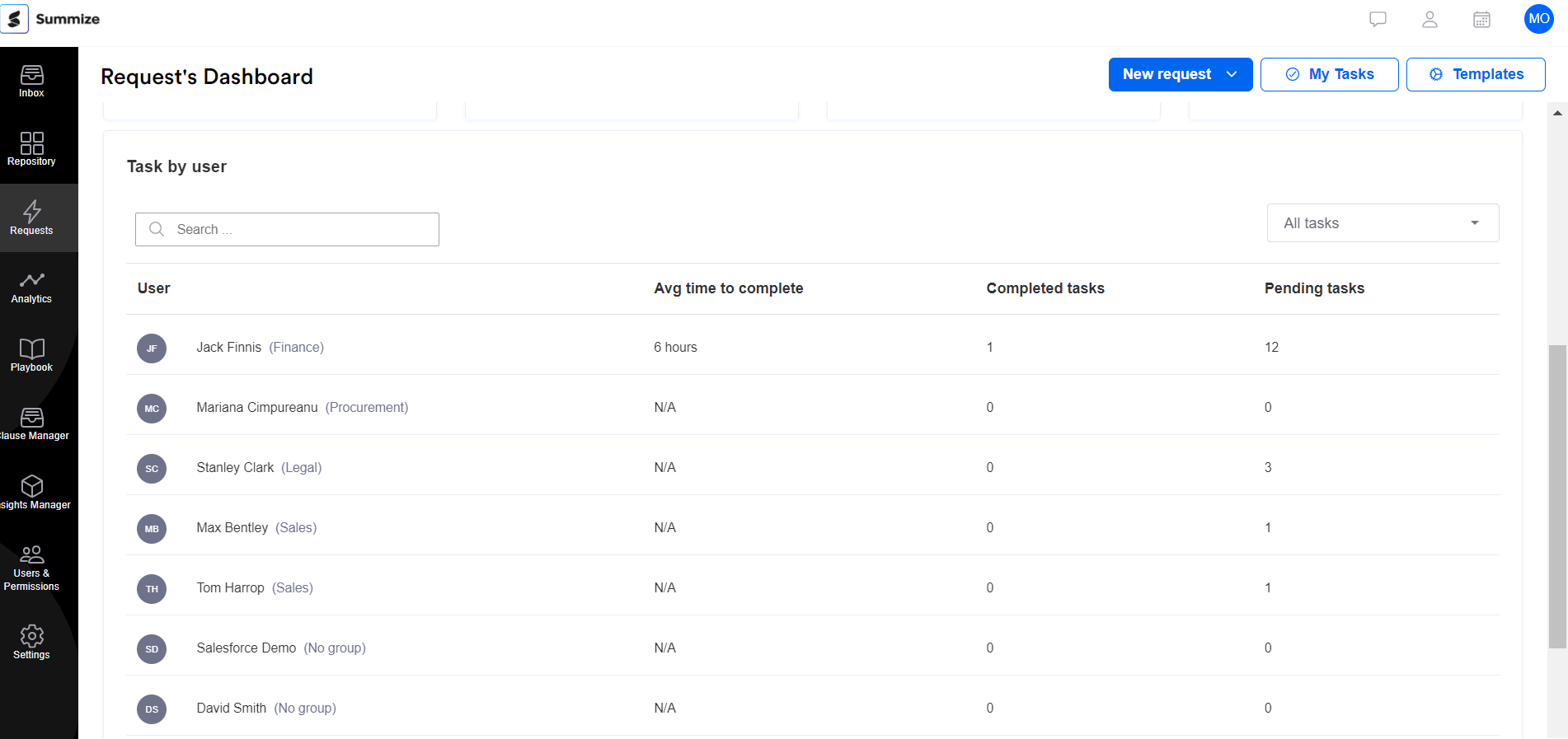Expand the New request dropdown chevron
Image resolution: width=1568 pixels, height=739 pixels.
1232,74
